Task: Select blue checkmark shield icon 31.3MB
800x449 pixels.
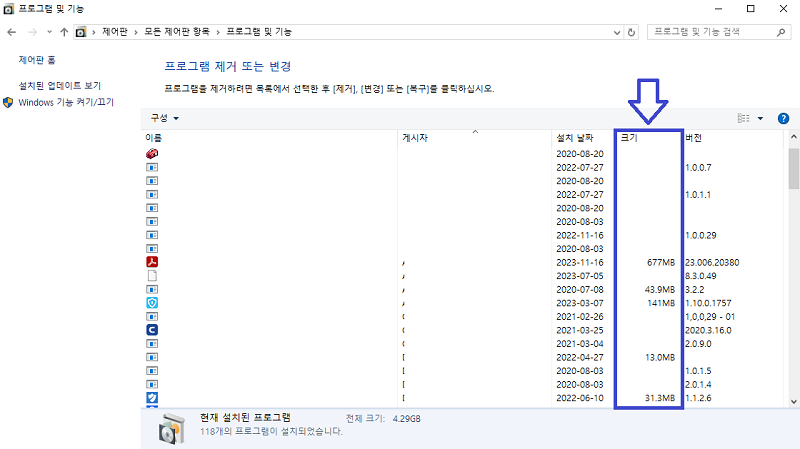Action: [x=152, y=398]
